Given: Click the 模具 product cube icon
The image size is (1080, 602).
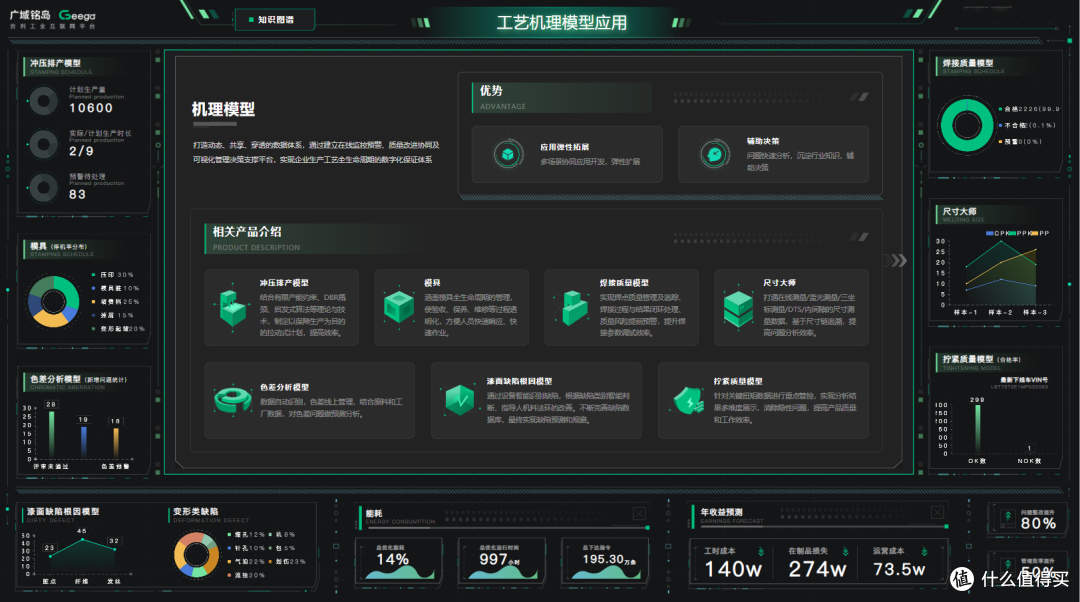Looking at the screenshot, I should [399, 307].
